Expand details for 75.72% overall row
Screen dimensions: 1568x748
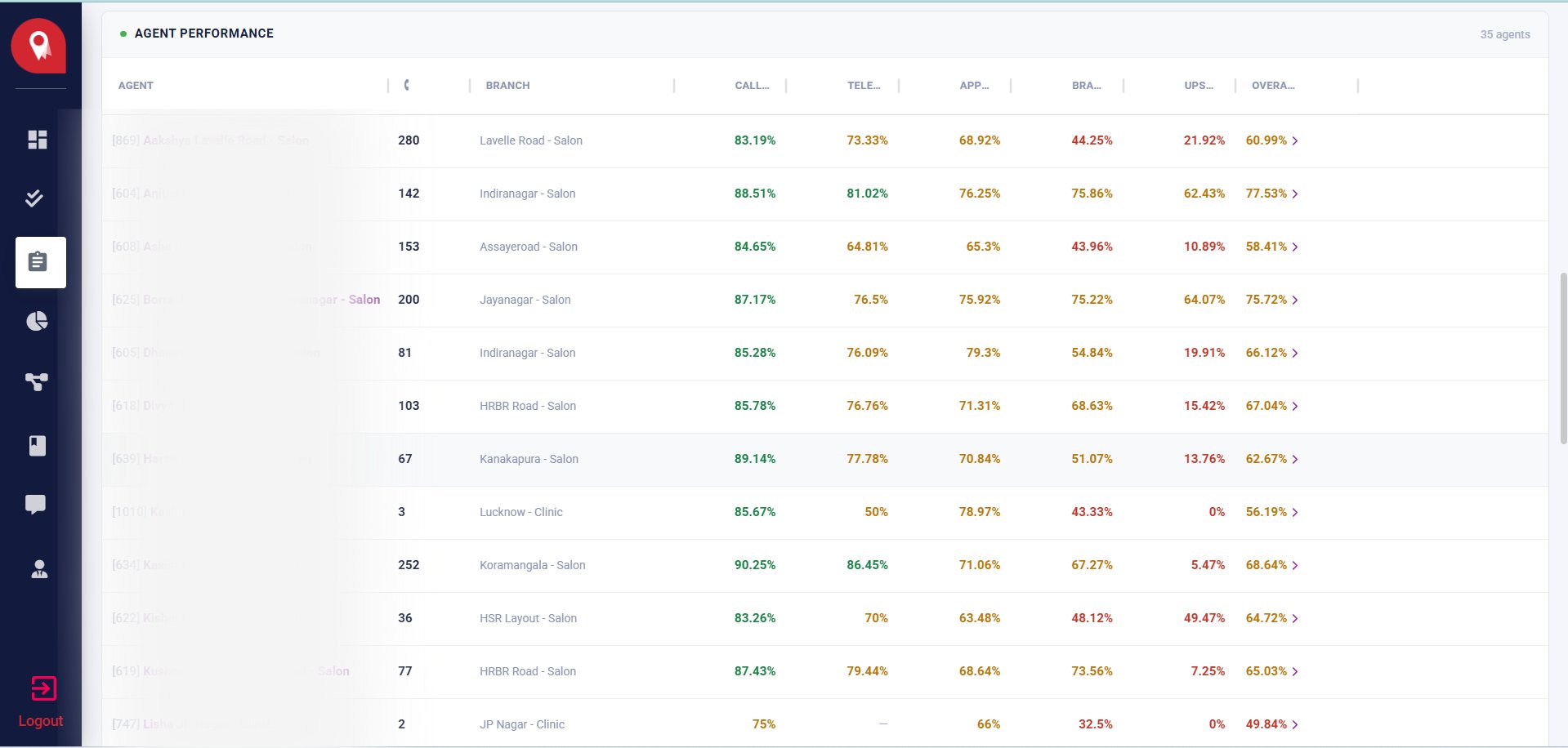1295,300
